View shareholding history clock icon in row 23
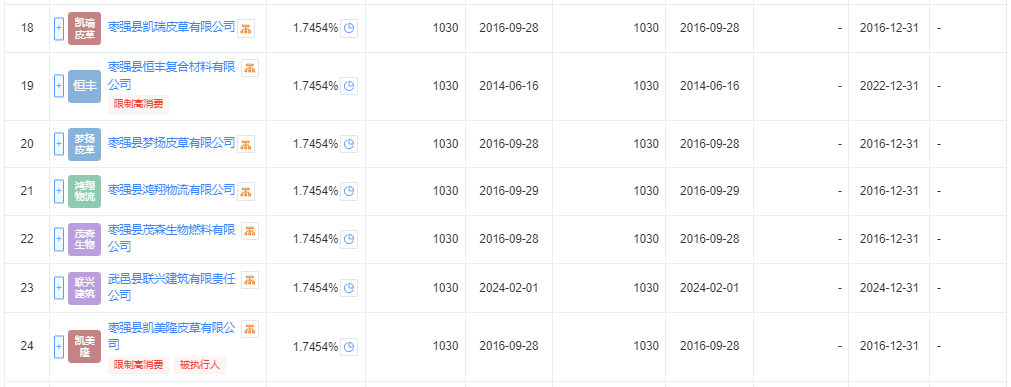The height and width of the screenshot is (387, 1011). 349,288
